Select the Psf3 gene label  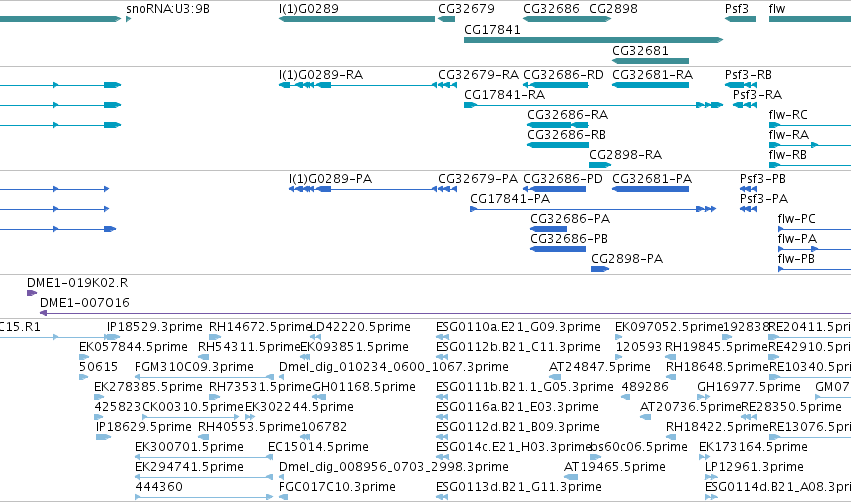point(736,9)
